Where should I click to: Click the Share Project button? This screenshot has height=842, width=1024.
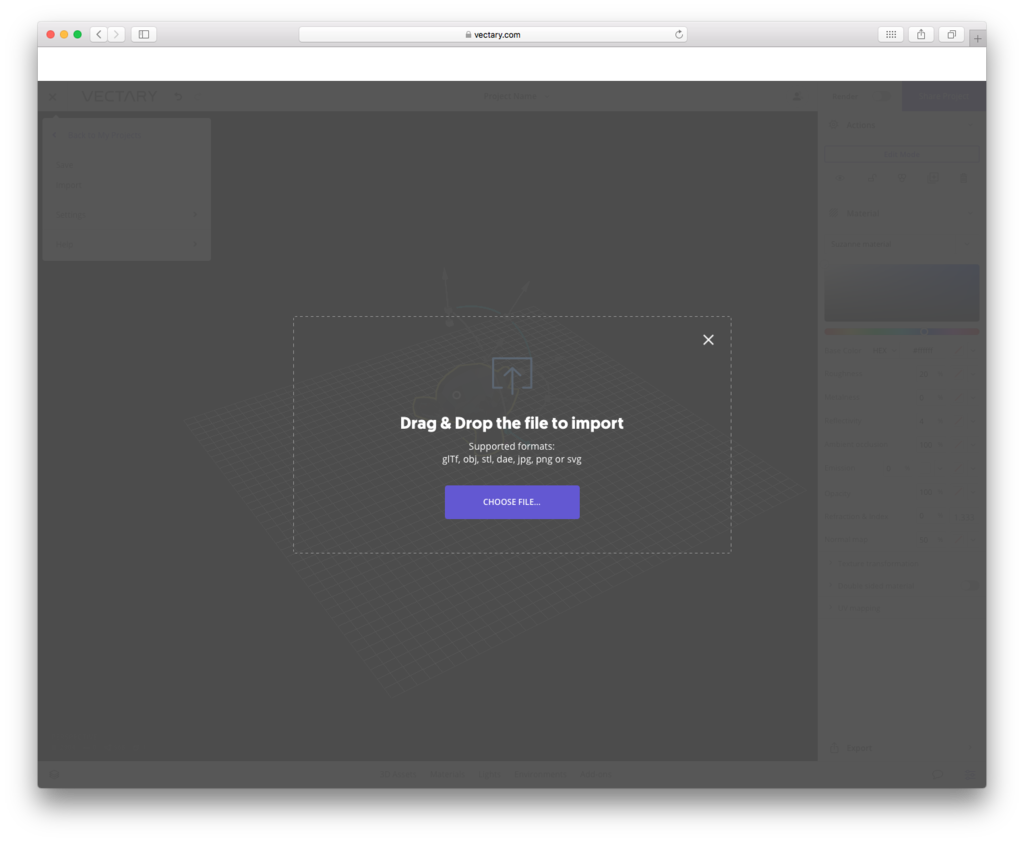pos(944,96)
